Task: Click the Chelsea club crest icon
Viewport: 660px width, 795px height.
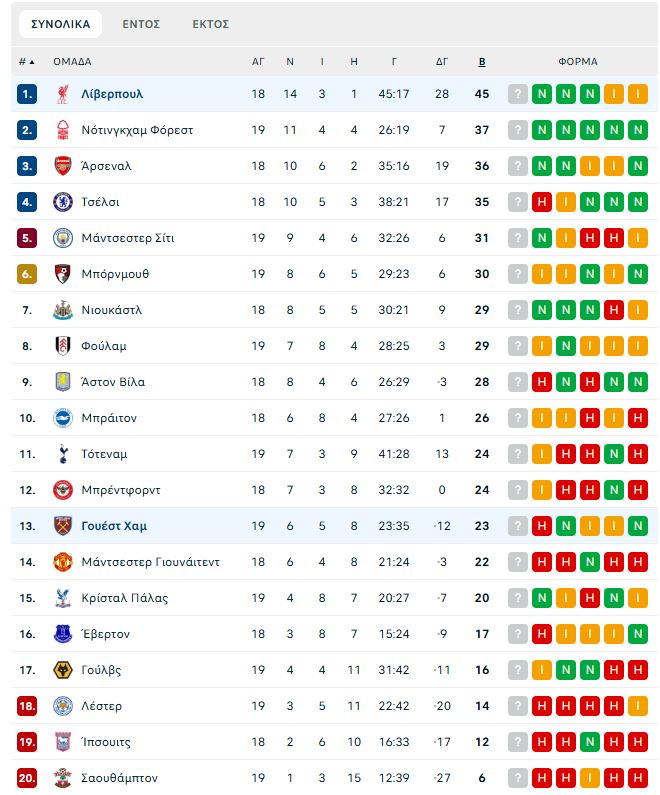Action: tap(63, 202)
